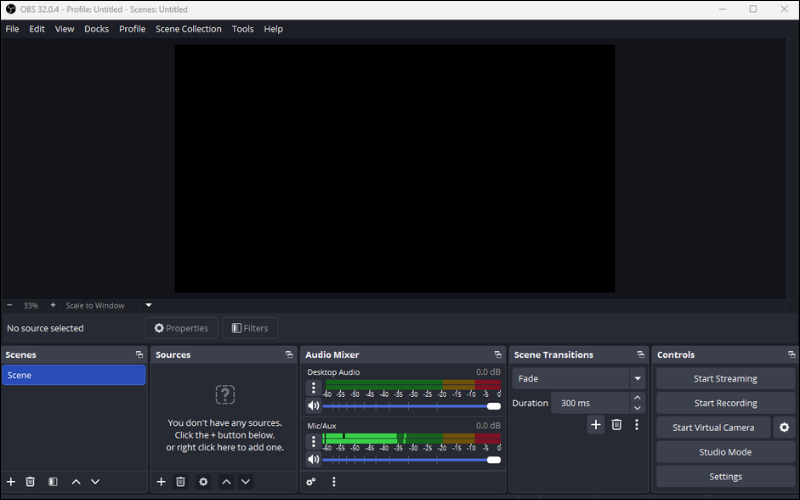The image size is (800, 500).
Task: Click the Properties button
Action: coord(181,328)
